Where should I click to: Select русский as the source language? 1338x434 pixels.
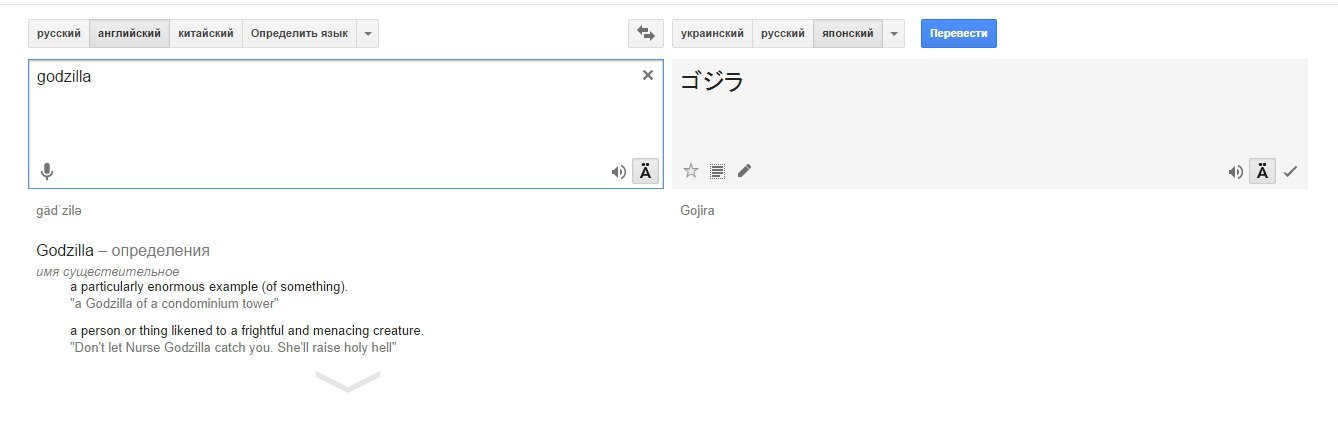tap(59, 33)
